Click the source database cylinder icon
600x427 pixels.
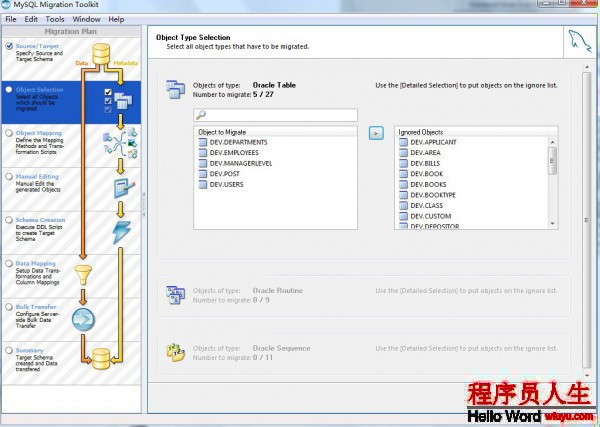tap(101, 54)
